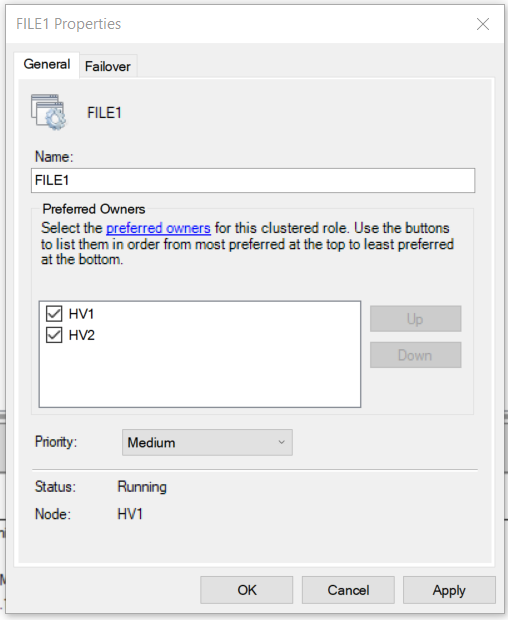508x620 pixels.
Task: Open the Priority dropdown showing Medium
Action: click(x=207, y=442)
